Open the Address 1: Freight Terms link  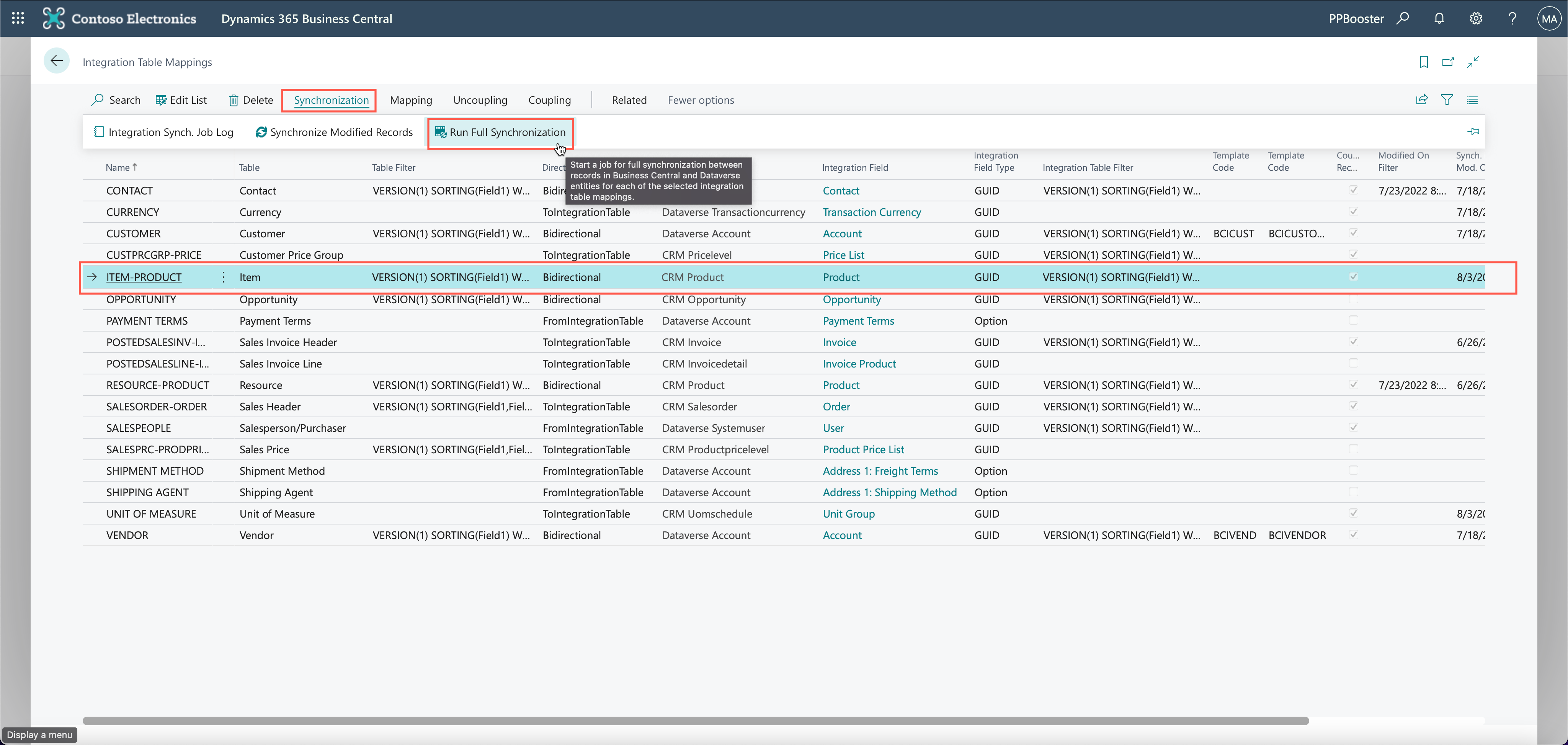tap(880, 471)
